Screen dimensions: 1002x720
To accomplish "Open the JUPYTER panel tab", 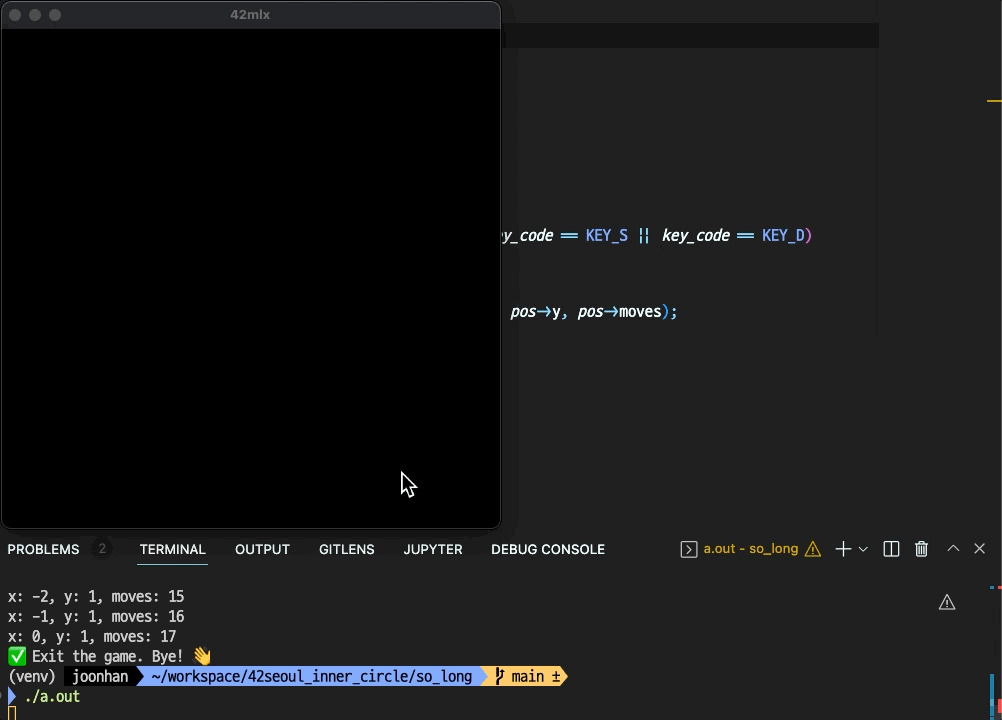I will pos(432,549).
